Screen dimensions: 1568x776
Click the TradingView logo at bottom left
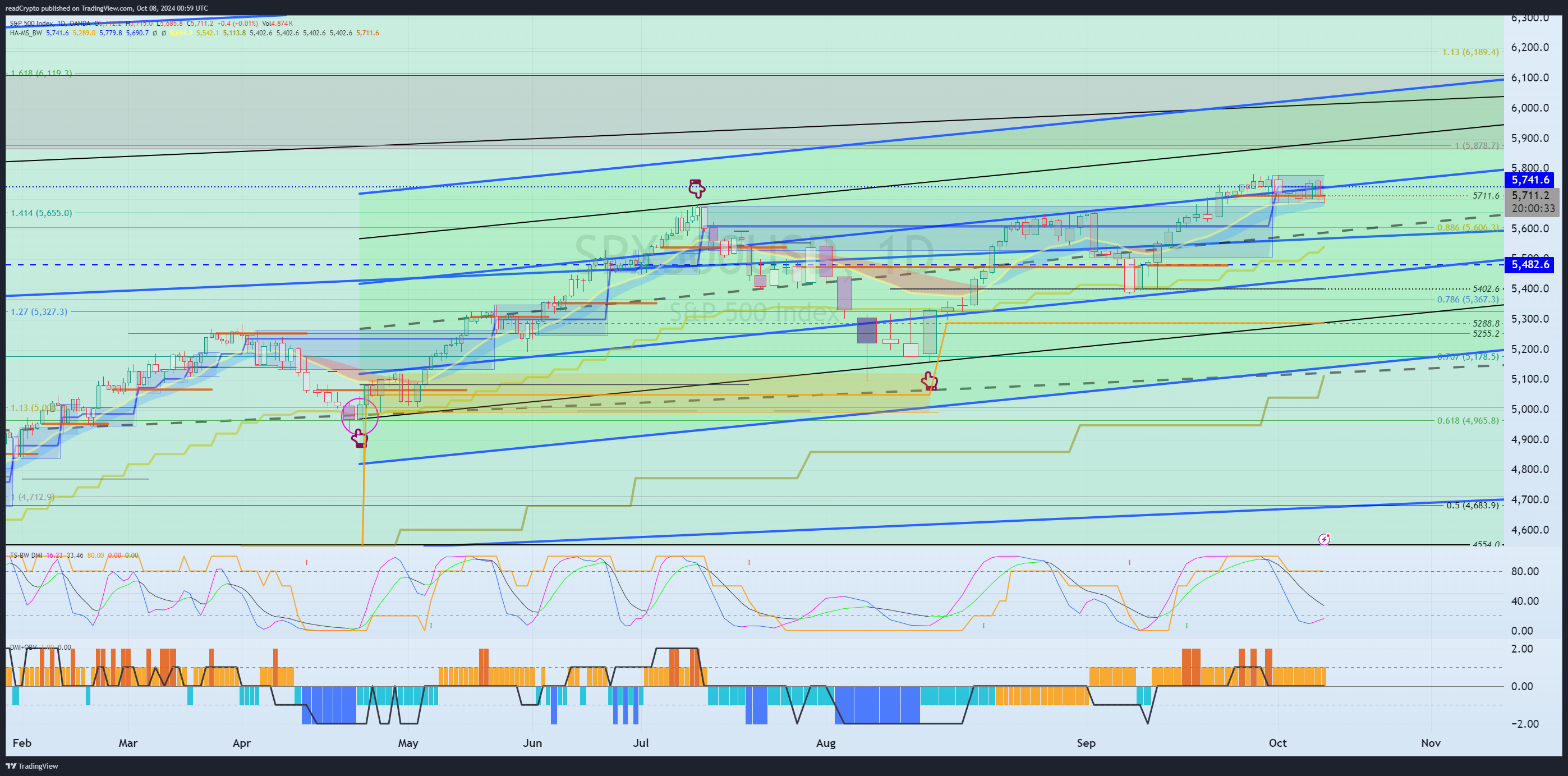pyautogui.click(x=33, y=766)
